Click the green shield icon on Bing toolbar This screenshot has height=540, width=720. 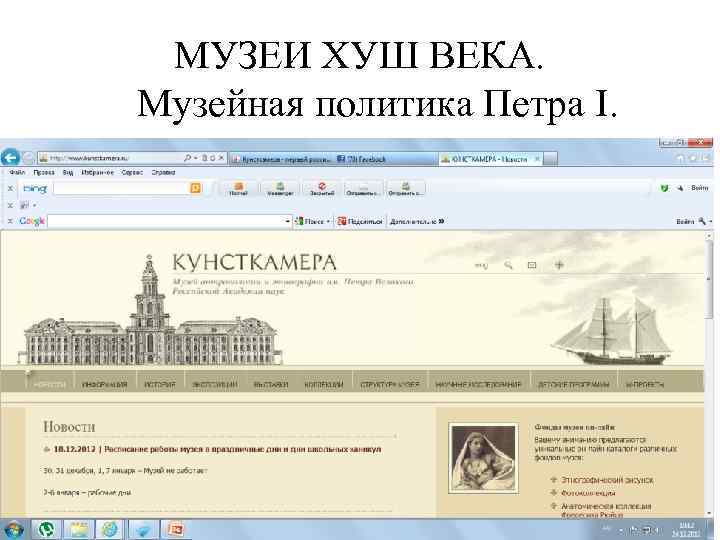[x=664, y=188]
